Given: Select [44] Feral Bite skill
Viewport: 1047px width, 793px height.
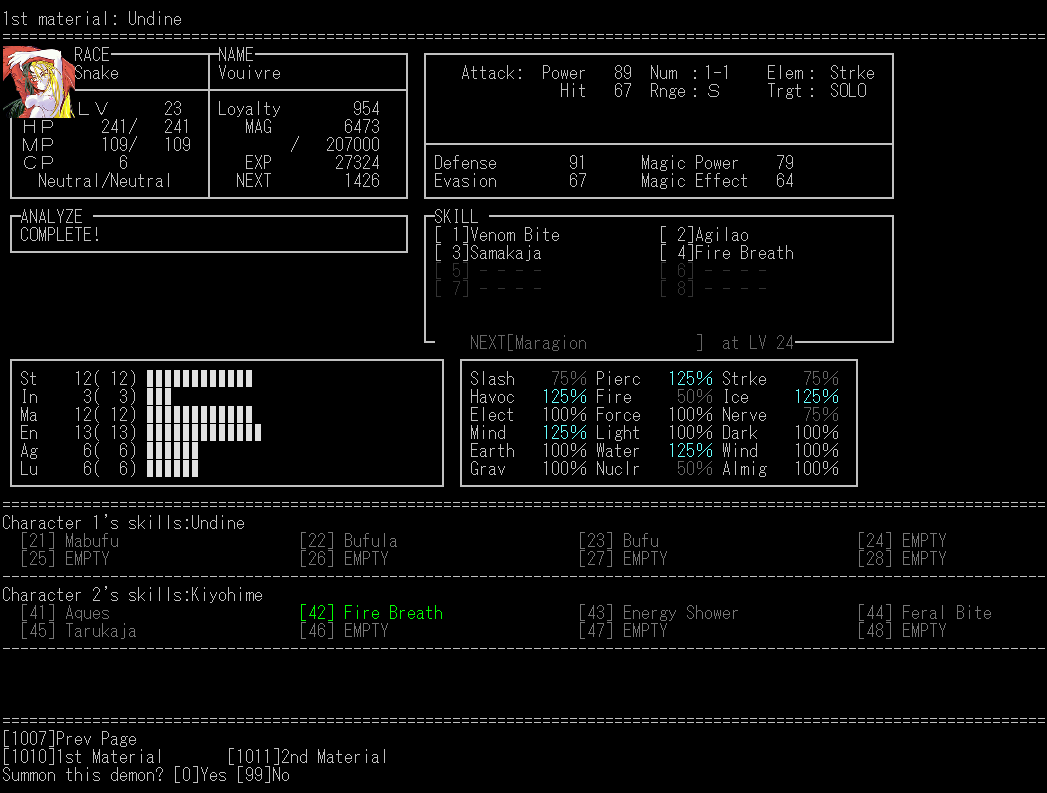Looking at the screenshot, I should pos(924,613).
